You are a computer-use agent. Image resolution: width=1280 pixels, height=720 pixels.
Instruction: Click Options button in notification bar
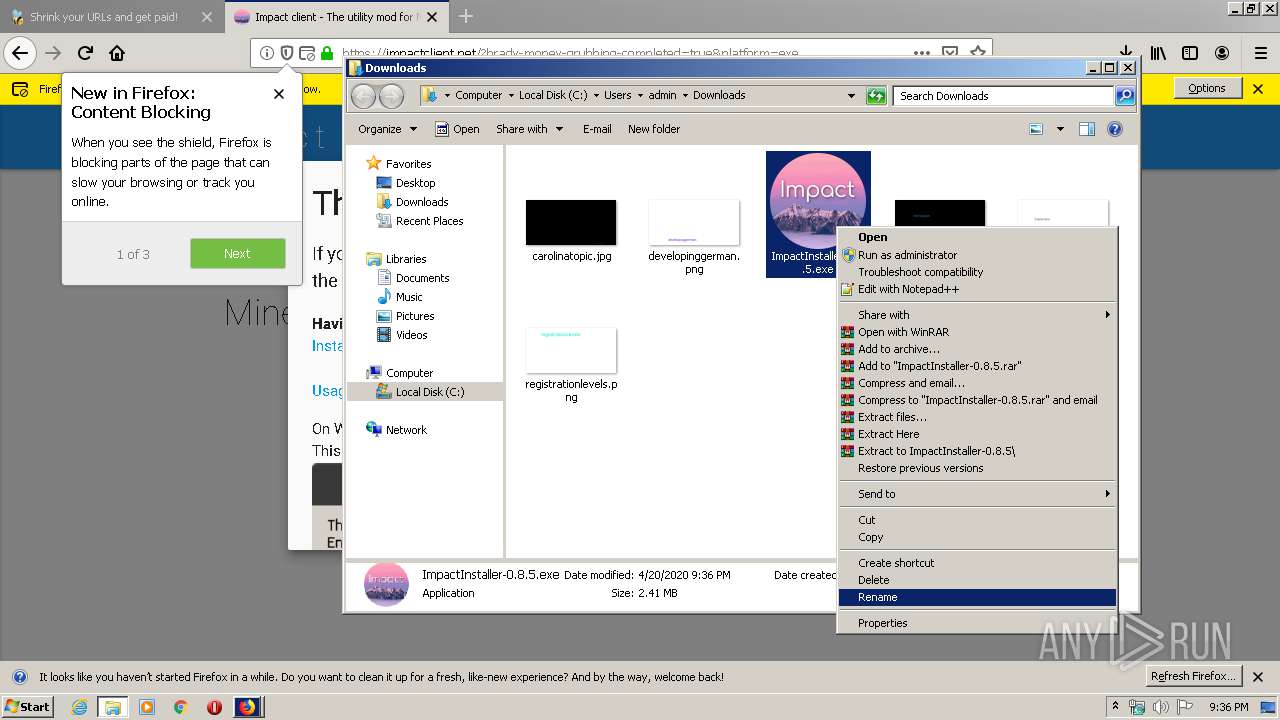point(1206,88)
